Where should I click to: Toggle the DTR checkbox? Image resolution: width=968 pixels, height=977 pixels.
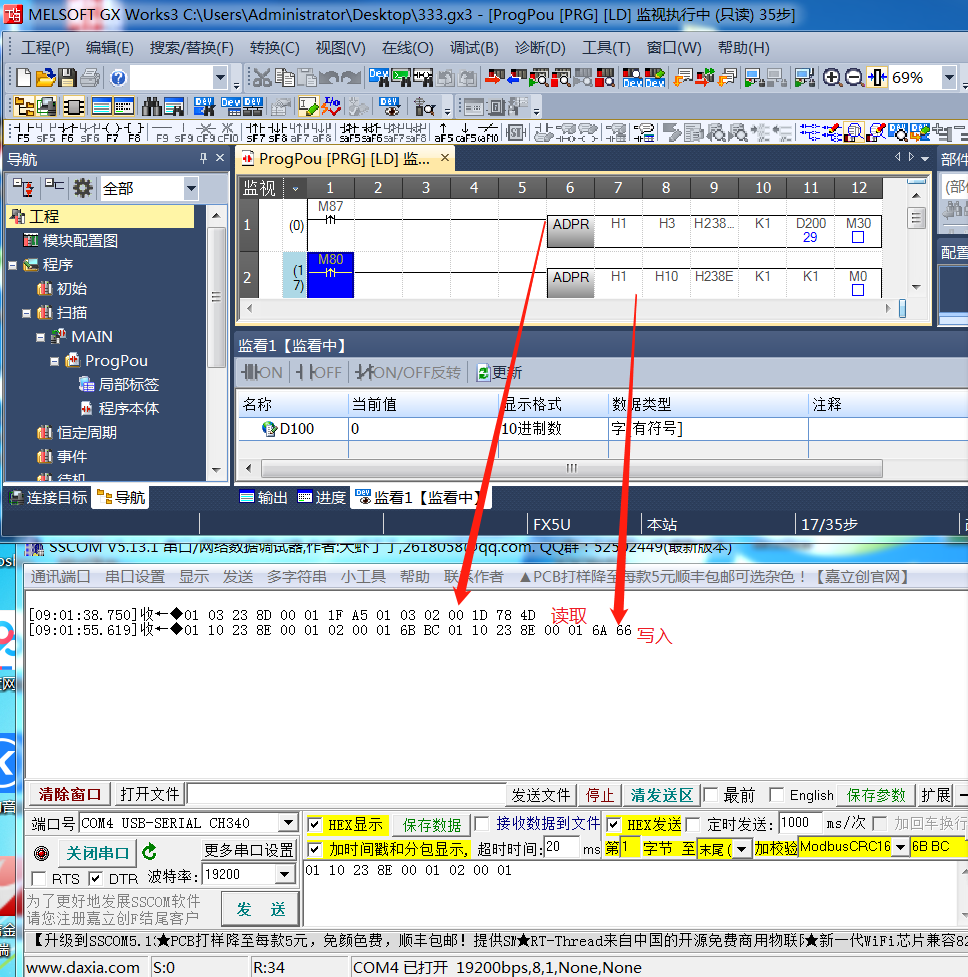pos(95,878)
